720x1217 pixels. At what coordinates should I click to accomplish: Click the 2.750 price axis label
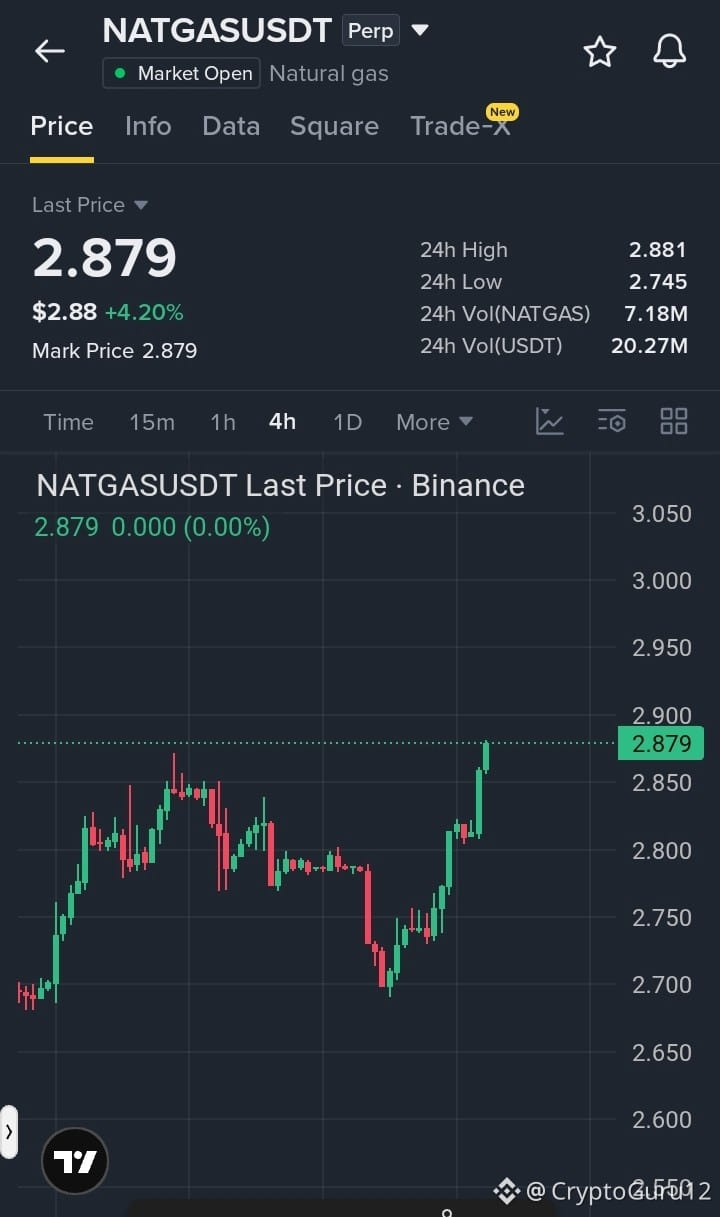tap(662, 918)
